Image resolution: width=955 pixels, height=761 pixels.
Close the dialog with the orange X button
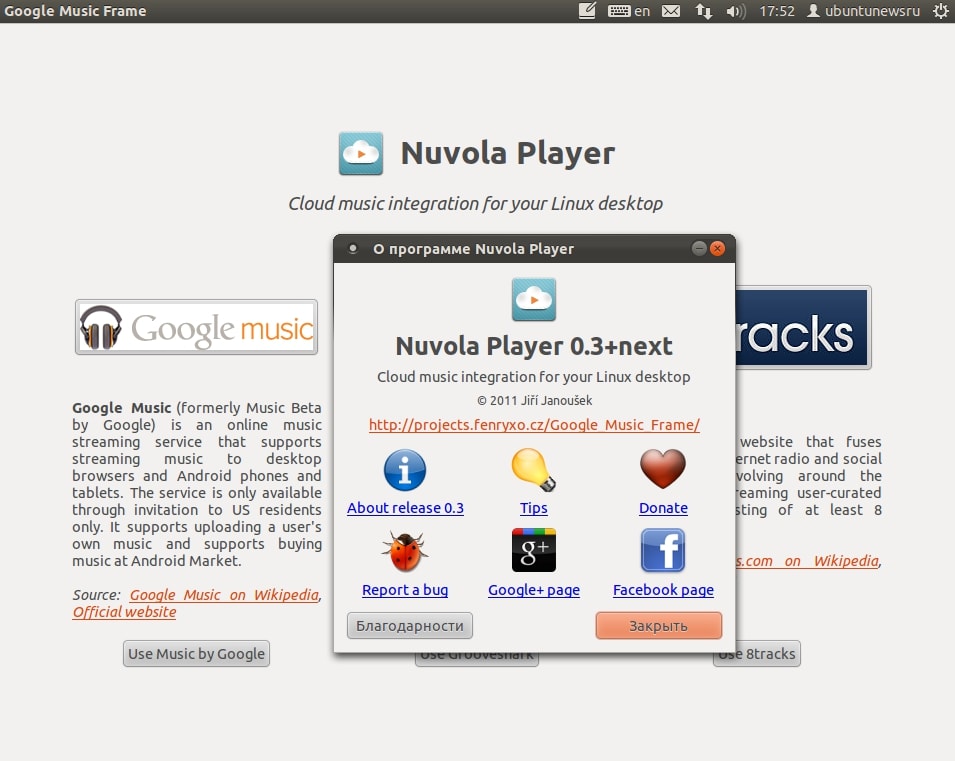pyautogui.click(x=717, y=249)
